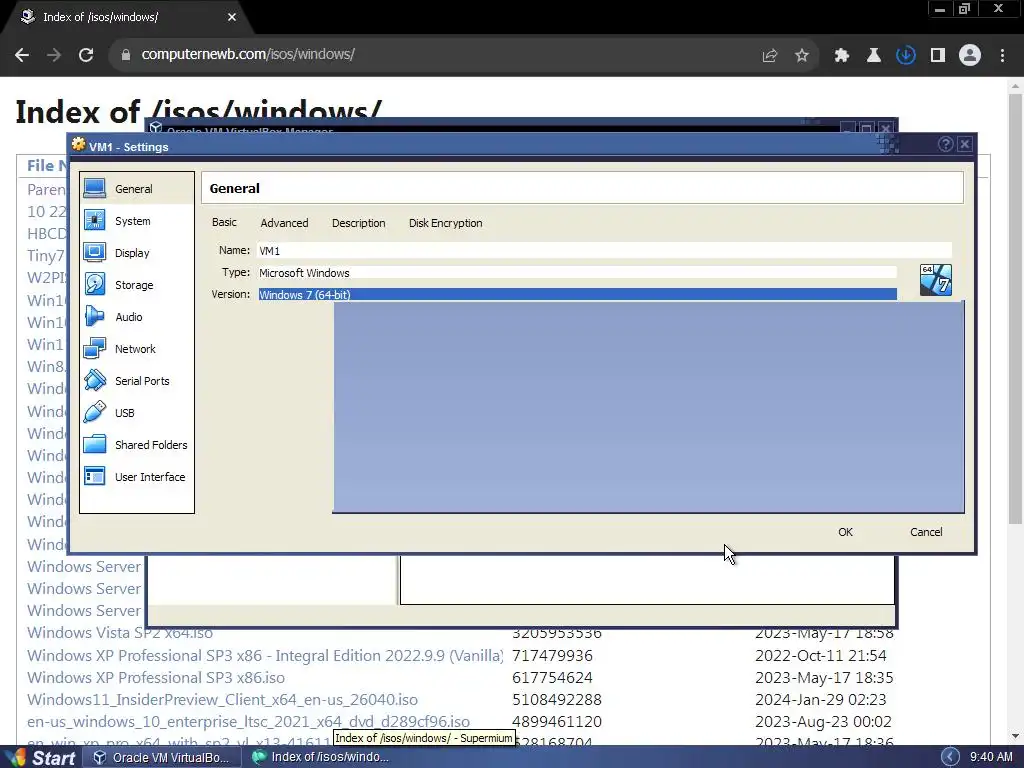Open the Version dropdown showing Windows 7 (64-bit)

click(577, 295)
